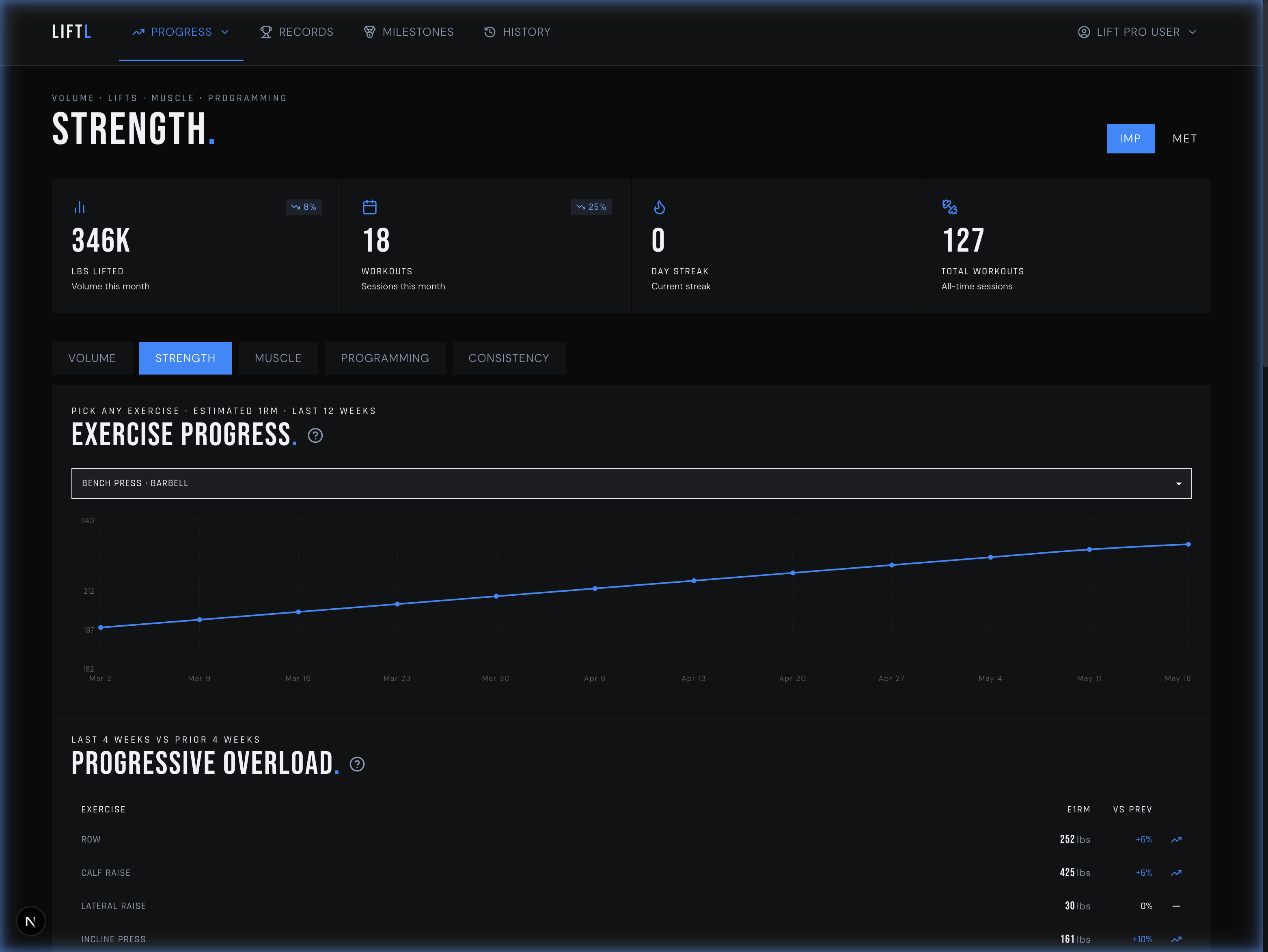Viewport: 1268px width, 952px height.
Task: Click the bar chart icon above 346K
Action: [80, 207]
